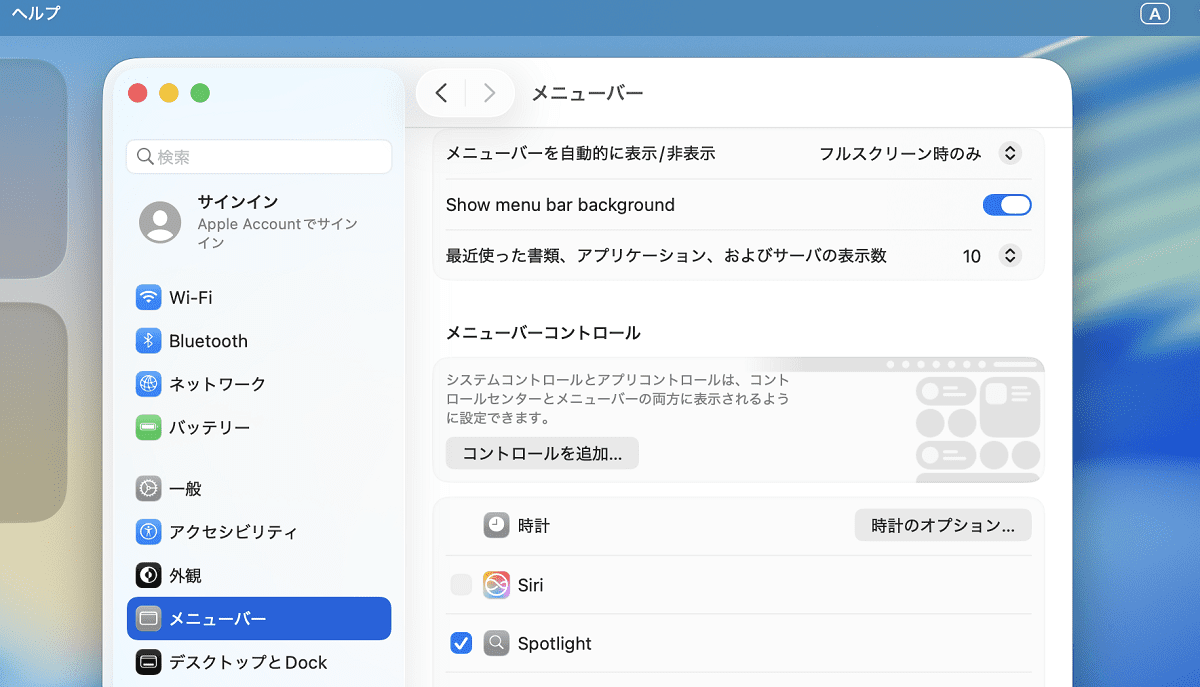Image resolution: width=1200 pixels, height=687 pixels.
Task: Click the ネットワーク globe icon
Action: click(x=148, y=384)
